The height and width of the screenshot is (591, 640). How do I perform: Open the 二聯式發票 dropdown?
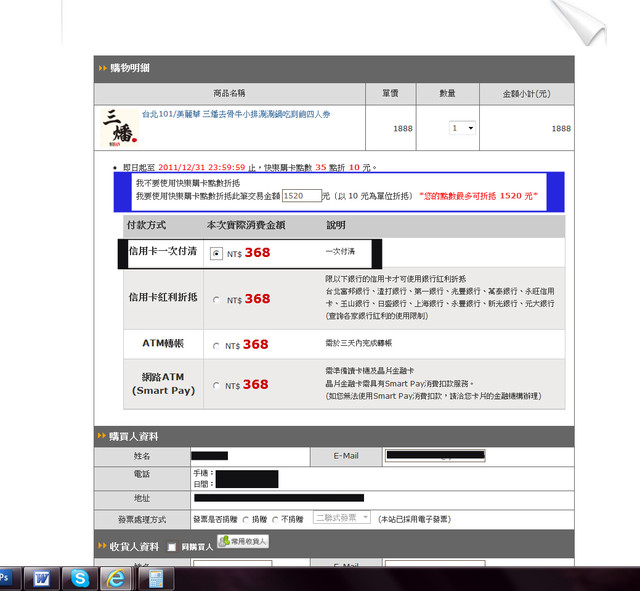pyautogui.click(x=342, y=518)
